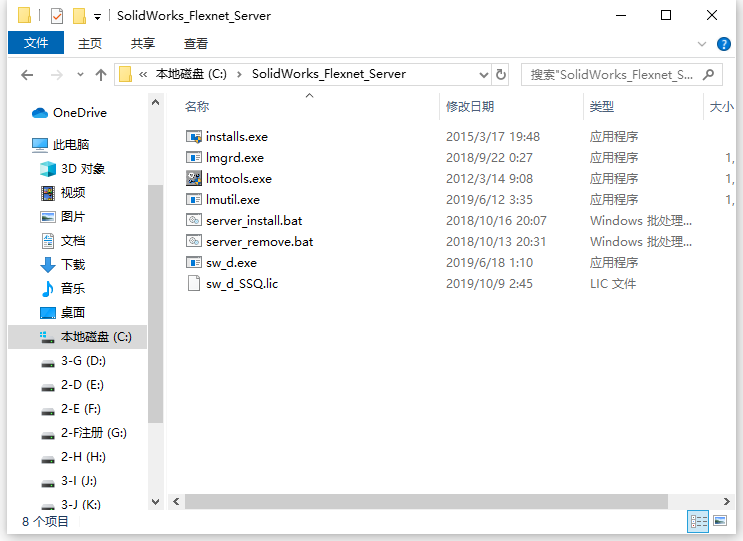Screen dimensions: 743x541
Task: Open the 3D 对象 folder
Action: tap(72, 169)
